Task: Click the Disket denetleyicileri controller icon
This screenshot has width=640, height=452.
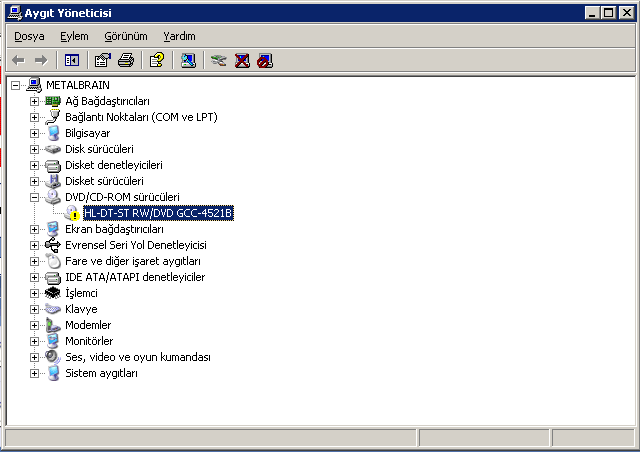Action: click(x=53, y=165)
